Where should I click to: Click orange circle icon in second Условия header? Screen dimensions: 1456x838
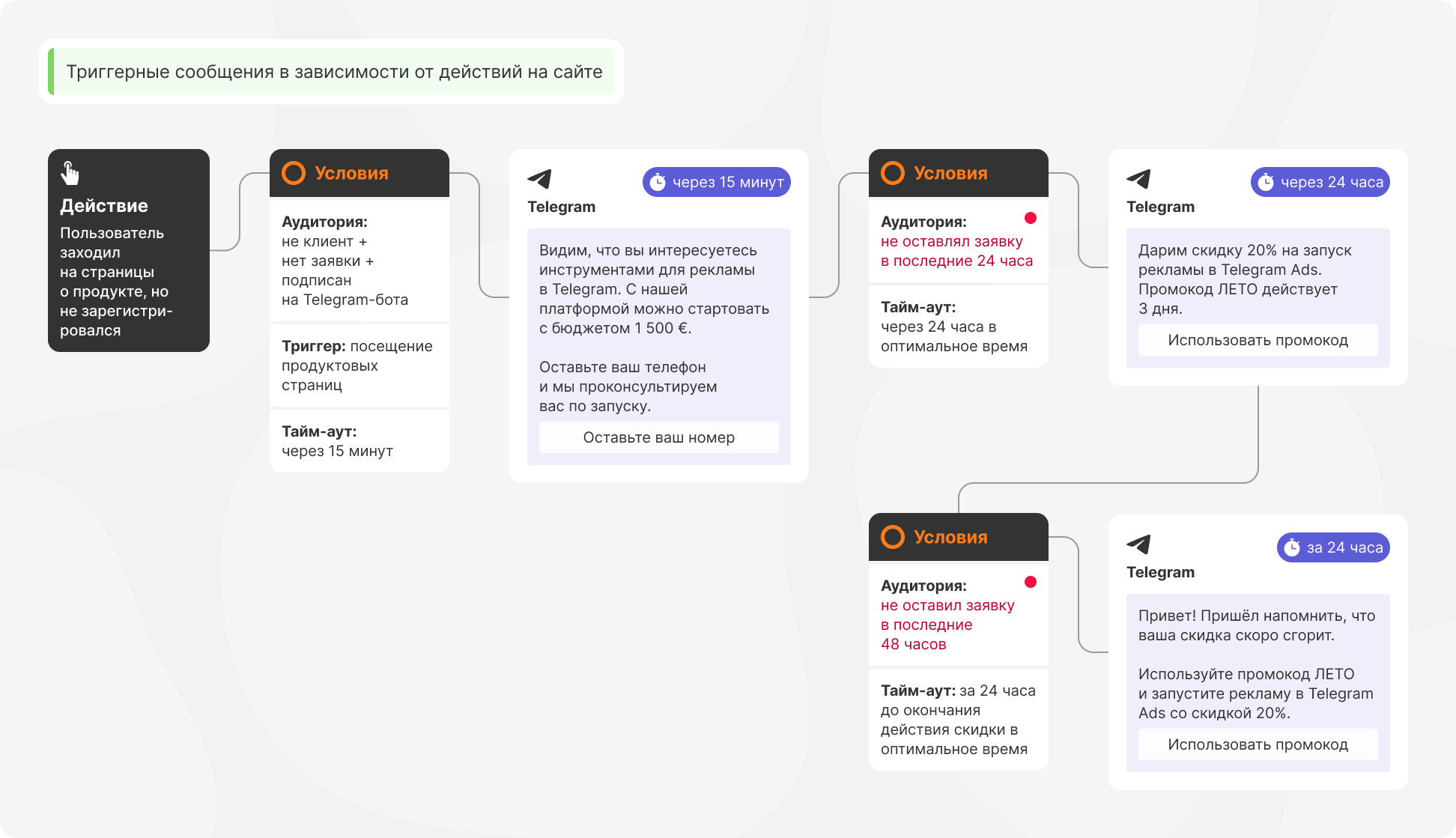point(893,173)
